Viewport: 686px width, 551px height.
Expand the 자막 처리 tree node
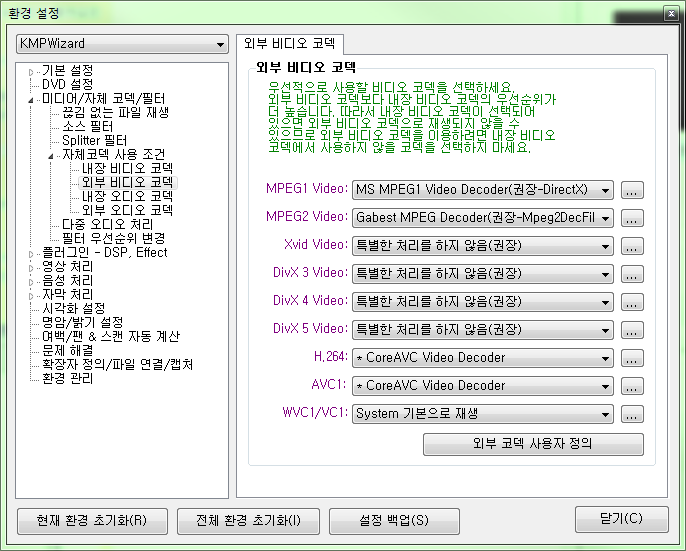pyautogui.click(x=31, y=296)
